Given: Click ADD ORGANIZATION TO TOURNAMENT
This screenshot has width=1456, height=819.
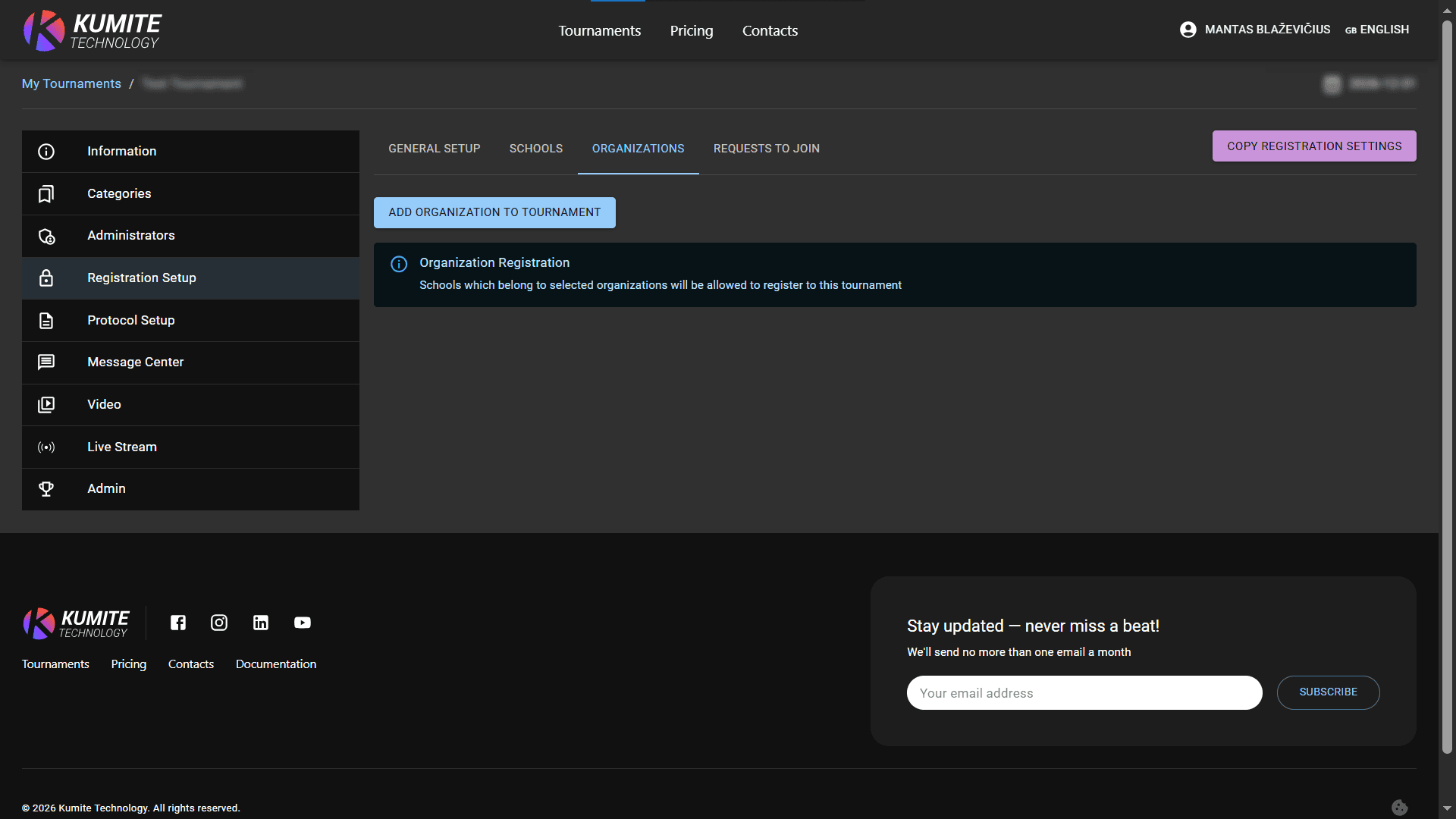Looking at the screenshot, I should [x=494, y=212].
